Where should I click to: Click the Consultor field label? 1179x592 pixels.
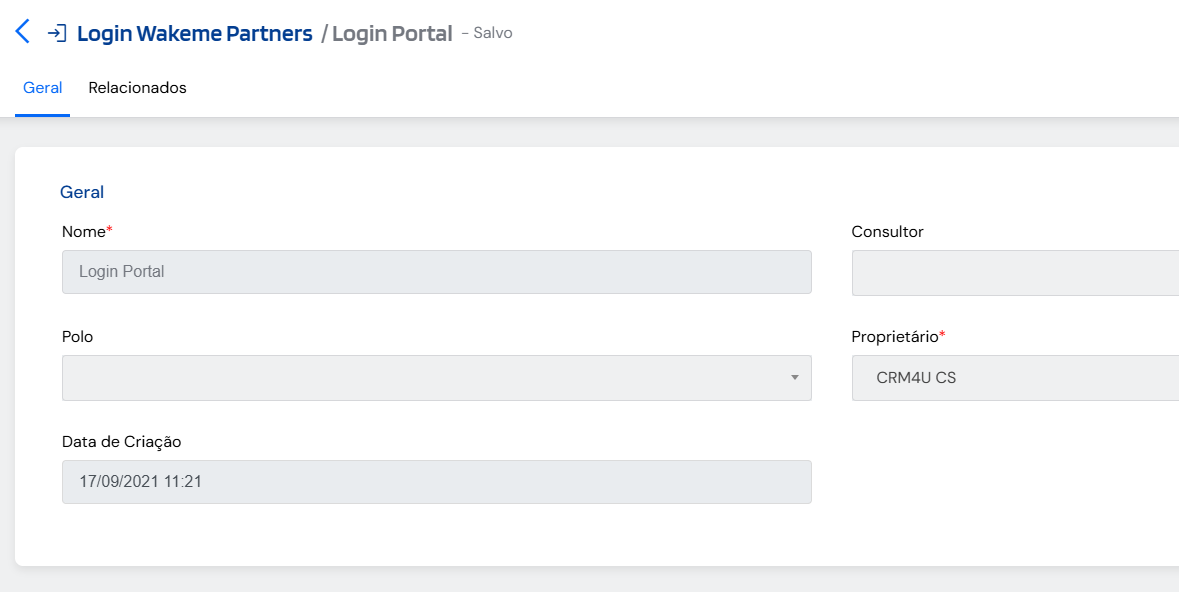coord(887,232)
